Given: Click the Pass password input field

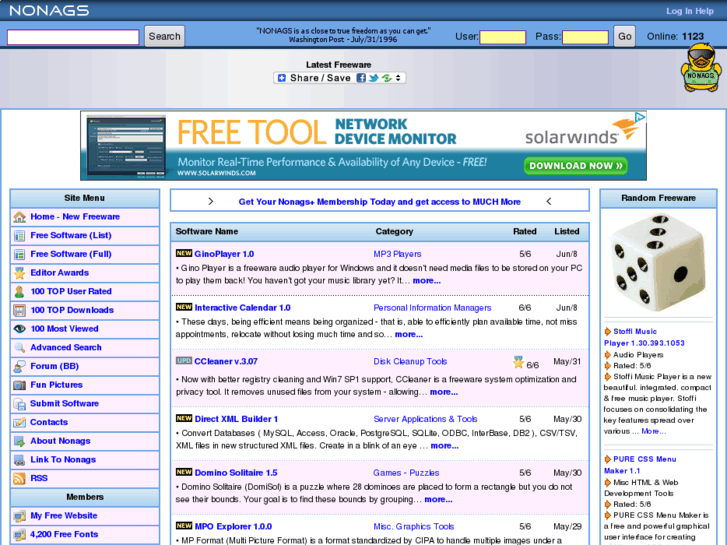Looking at the screenshot, I should [x=585, y=37].
